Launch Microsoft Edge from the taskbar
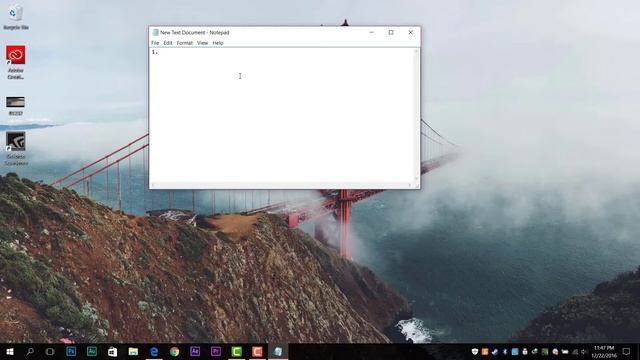640x360 pixels. pyautogui.click(x=154, y=351)
